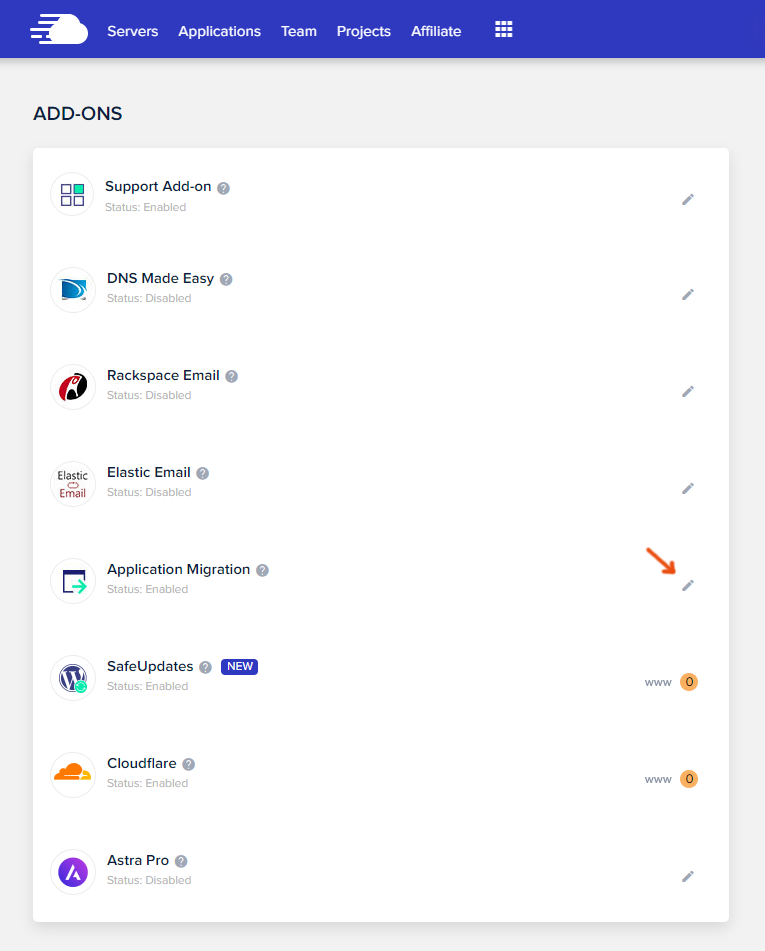Image resolution: width=765 pixels, height=951 pixels.
Task: Open help for SafeUpdates
Action: 206,667
